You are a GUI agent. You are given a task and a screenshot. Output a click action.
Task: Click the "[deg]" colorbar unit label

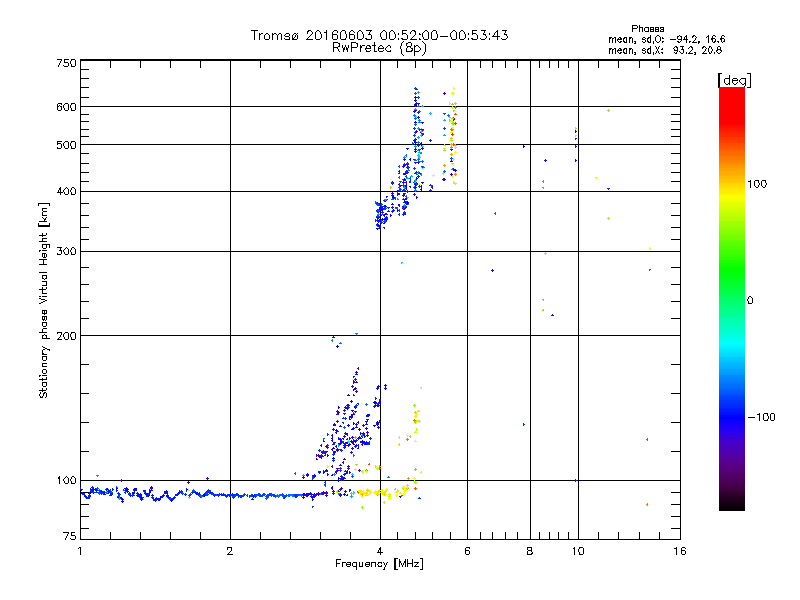(734, 80)
